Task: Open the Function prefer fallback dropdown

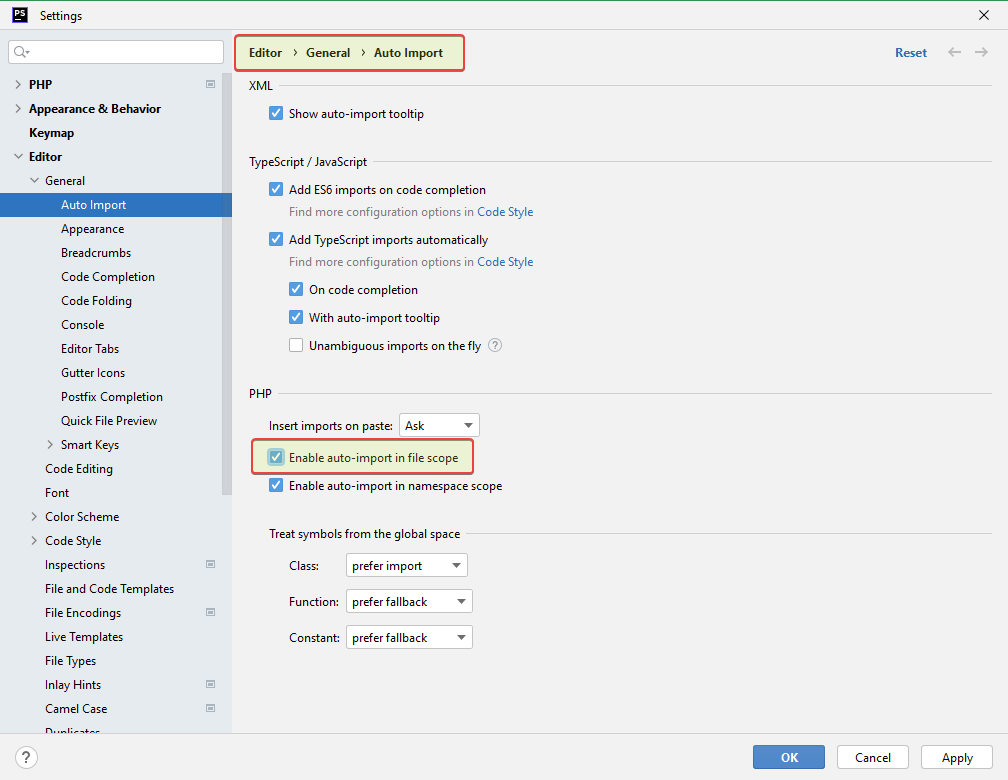Action: click(409, 602)
